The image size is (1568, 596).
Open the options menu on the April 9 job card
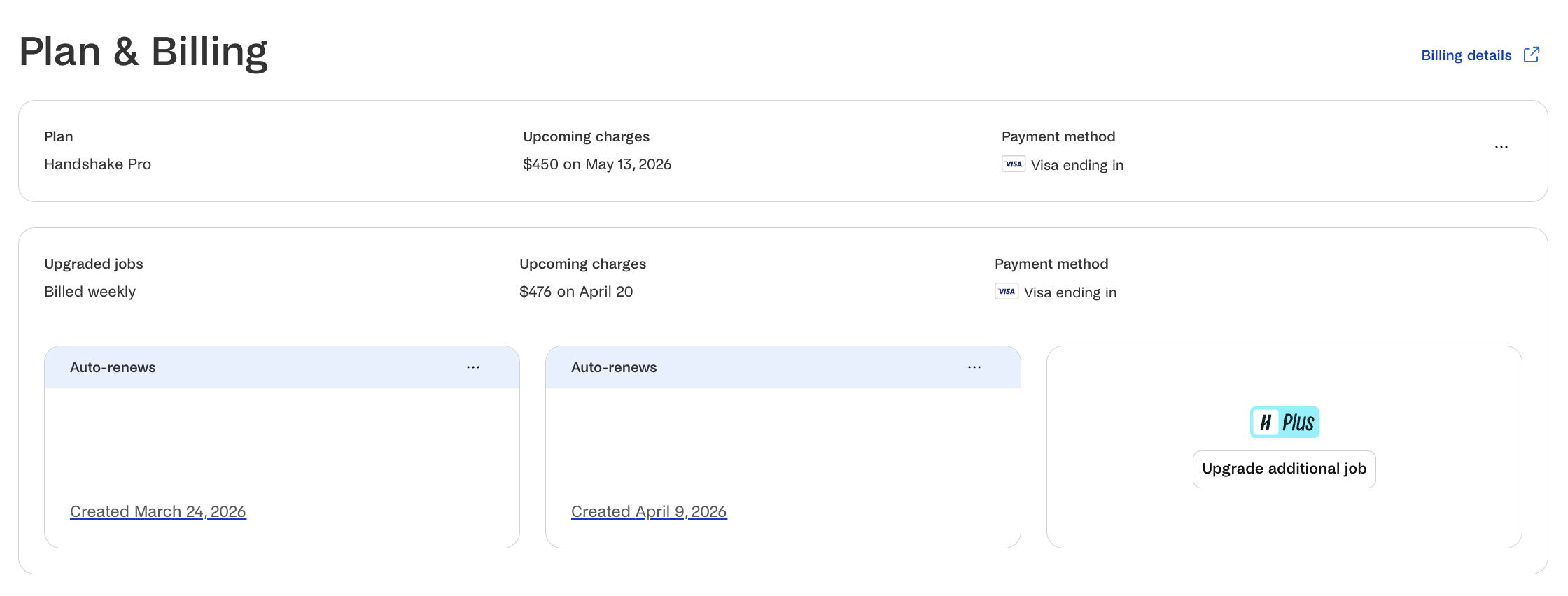pos(974,367)
